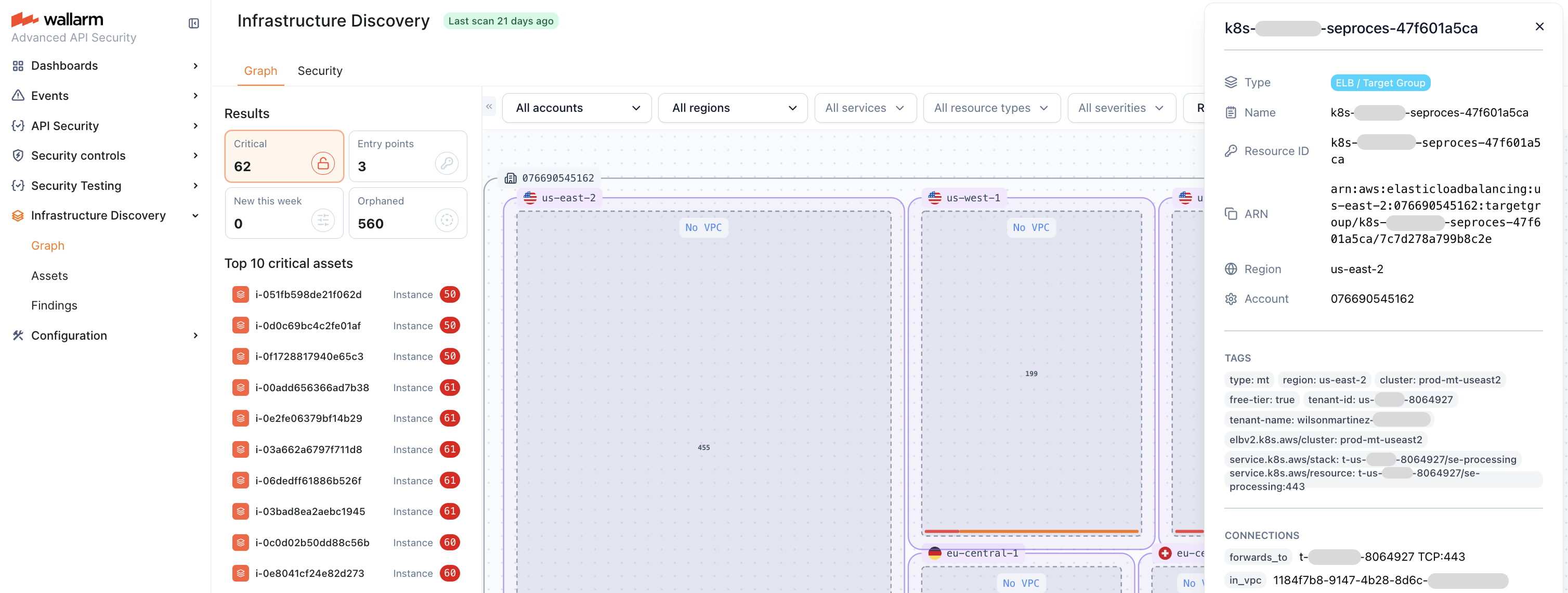Click the US flag on us-east-2
1568x593 pixels.
pos(530,198)
